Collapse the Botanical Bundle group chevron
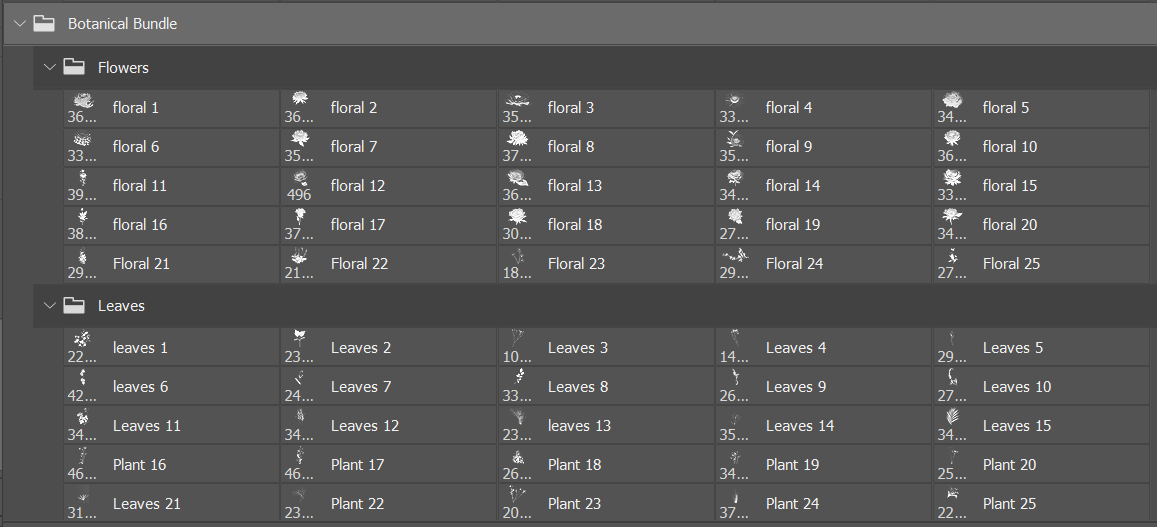 click(x=19, y=23)
